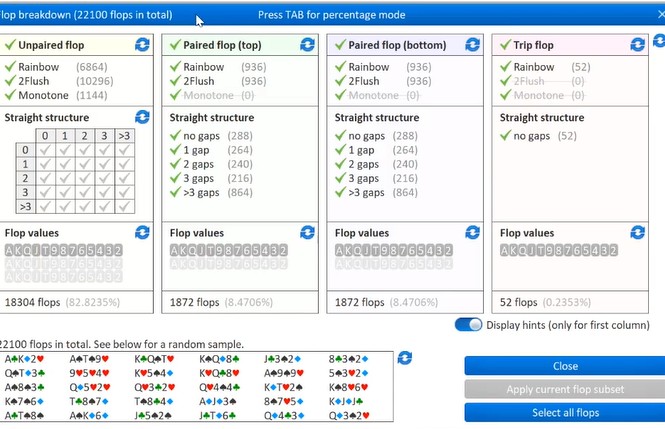Uncheck Rainbow under Paired flop (bottom)
The image size is (665, 429).
tap(340, 67)
